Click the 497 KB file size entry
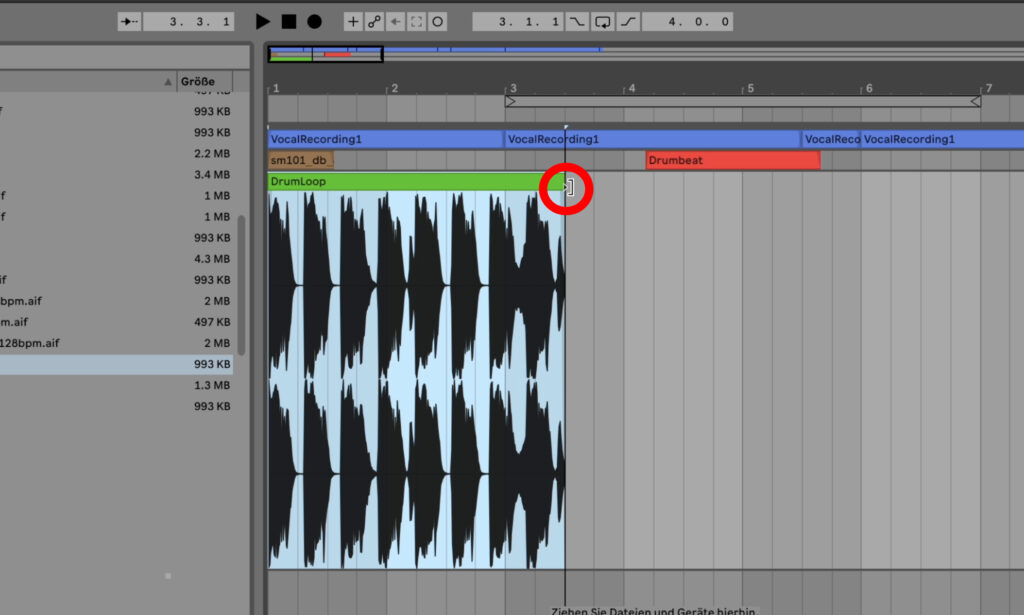The height and width of the screenshot is (615, 1024). 212,322
